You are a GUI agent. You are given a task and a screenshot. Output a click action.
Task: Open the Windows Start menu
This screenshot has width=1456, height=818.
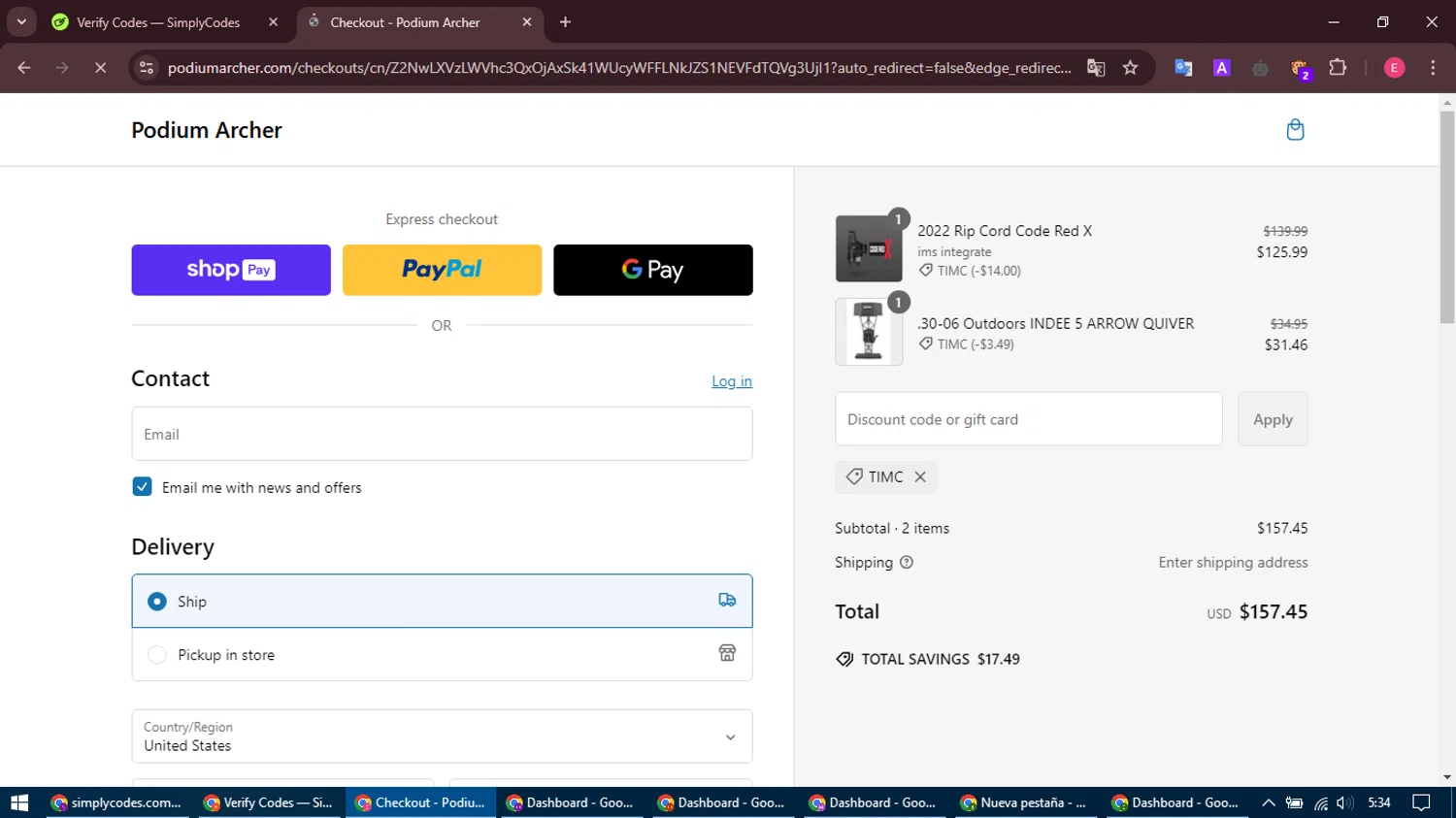[19, 802]
